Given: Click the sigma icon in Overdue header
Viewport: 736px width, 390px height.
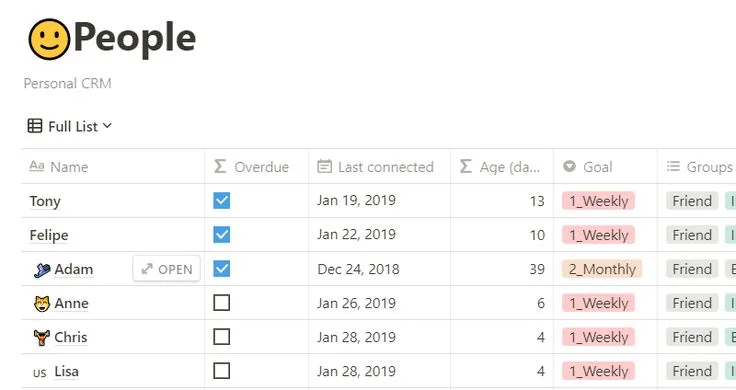Looking at the screenshot, I should coord(220,166).
